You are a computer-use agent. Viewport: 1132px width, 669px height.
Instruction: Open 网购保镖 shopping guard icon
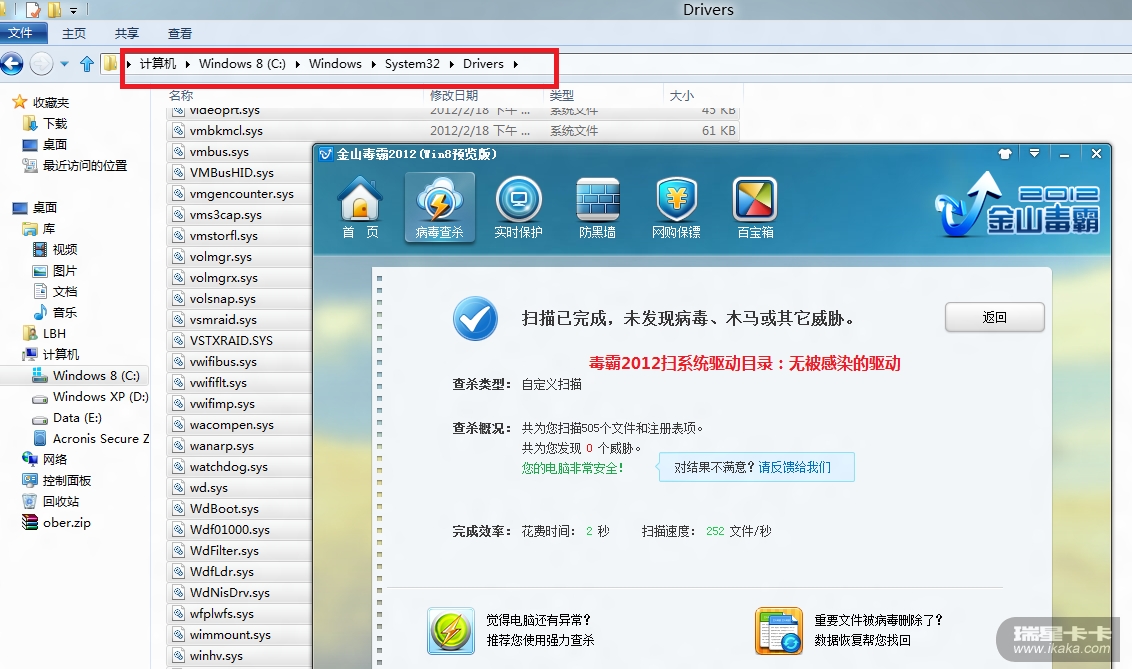[x=676, y=207]
